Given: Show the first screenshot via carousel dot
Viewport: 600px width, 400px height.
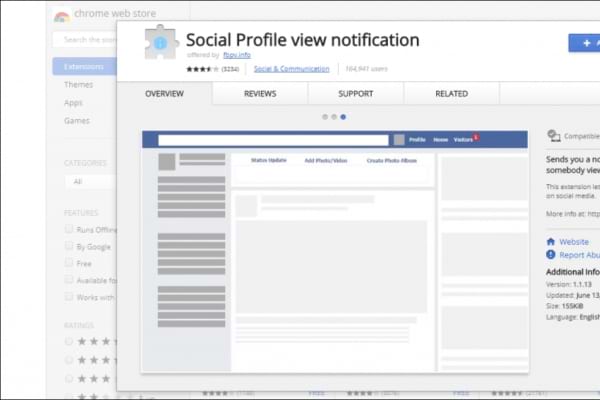Looking at the screenshot, I should [325, 117].
